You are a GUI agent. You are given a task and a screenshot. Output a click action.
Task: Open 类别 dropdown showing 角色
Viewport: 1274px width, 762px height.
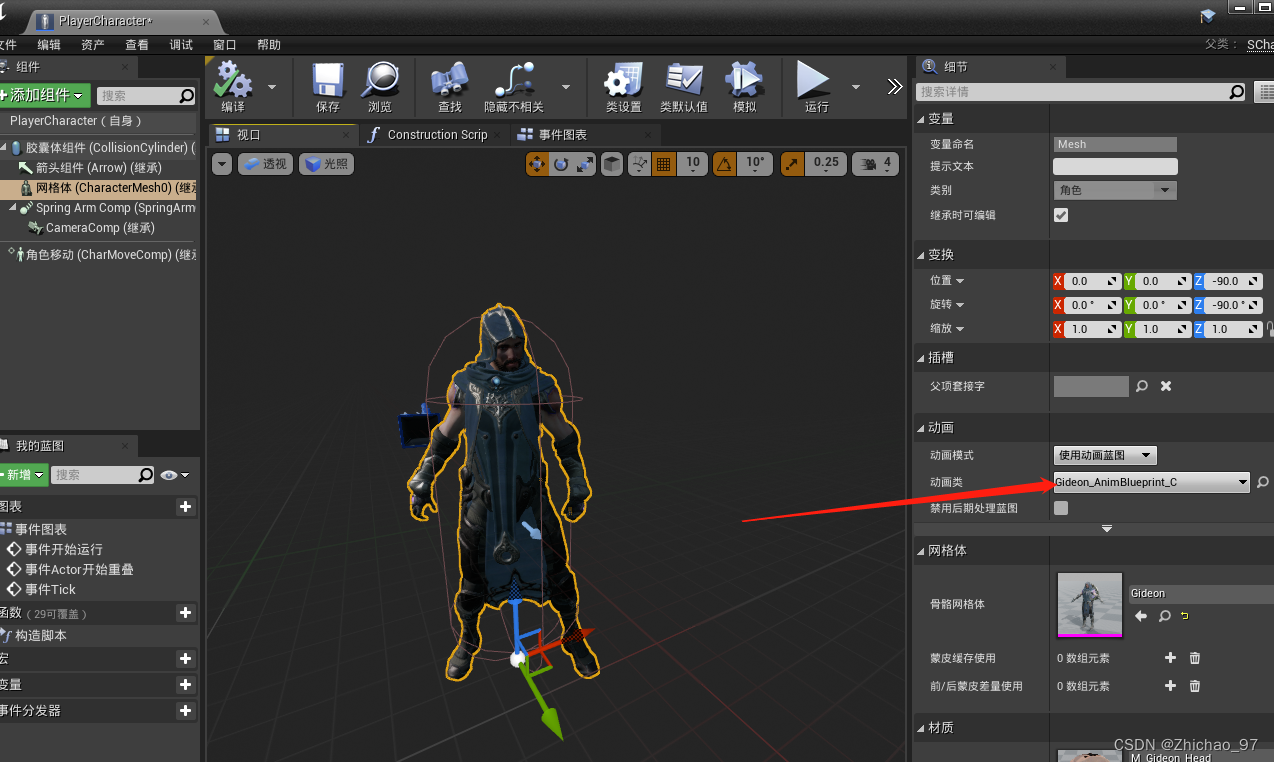[x=1115, y=190]
